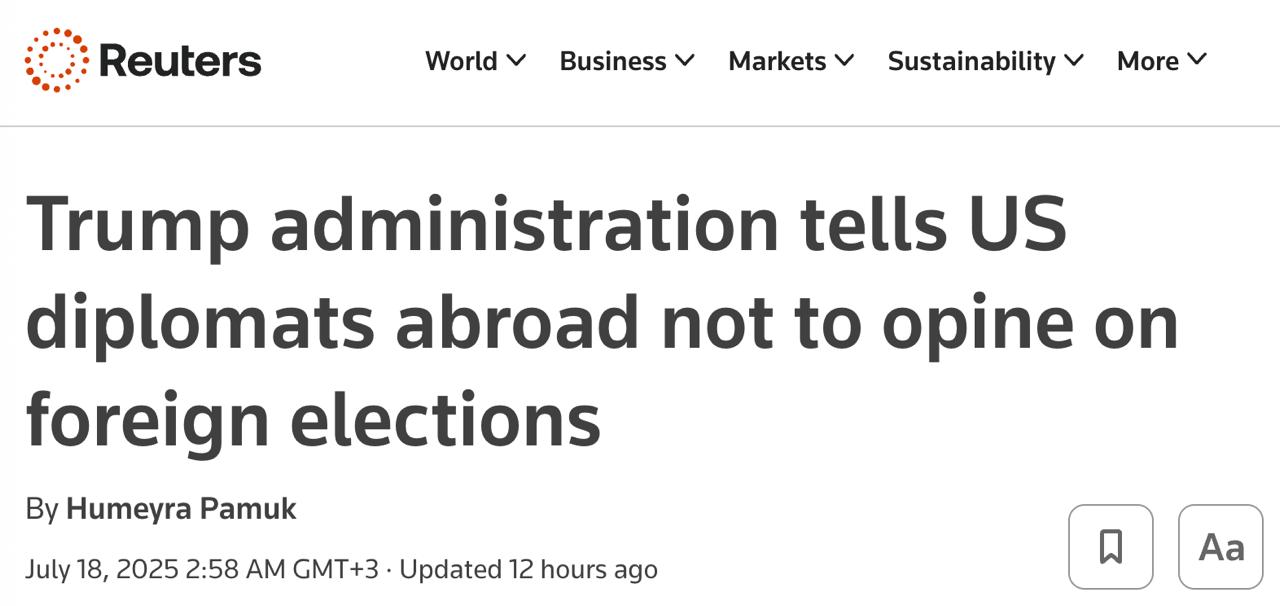Open the Sustainability menu

[971, 61]
